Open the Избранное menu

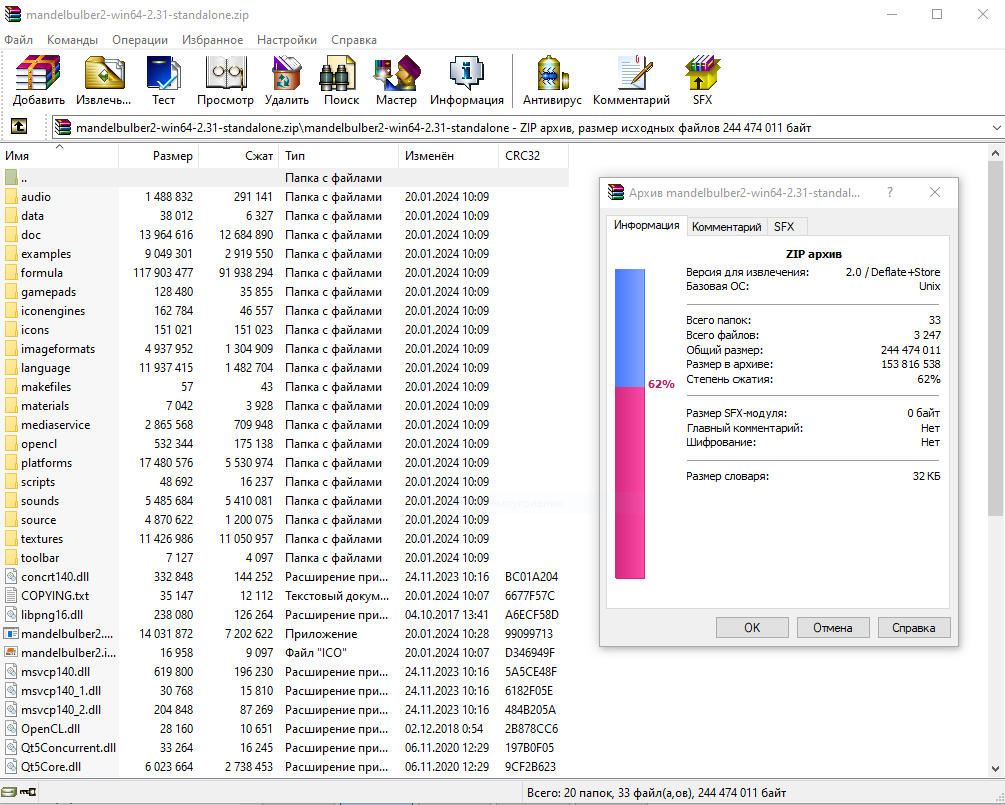coord(212,40)
